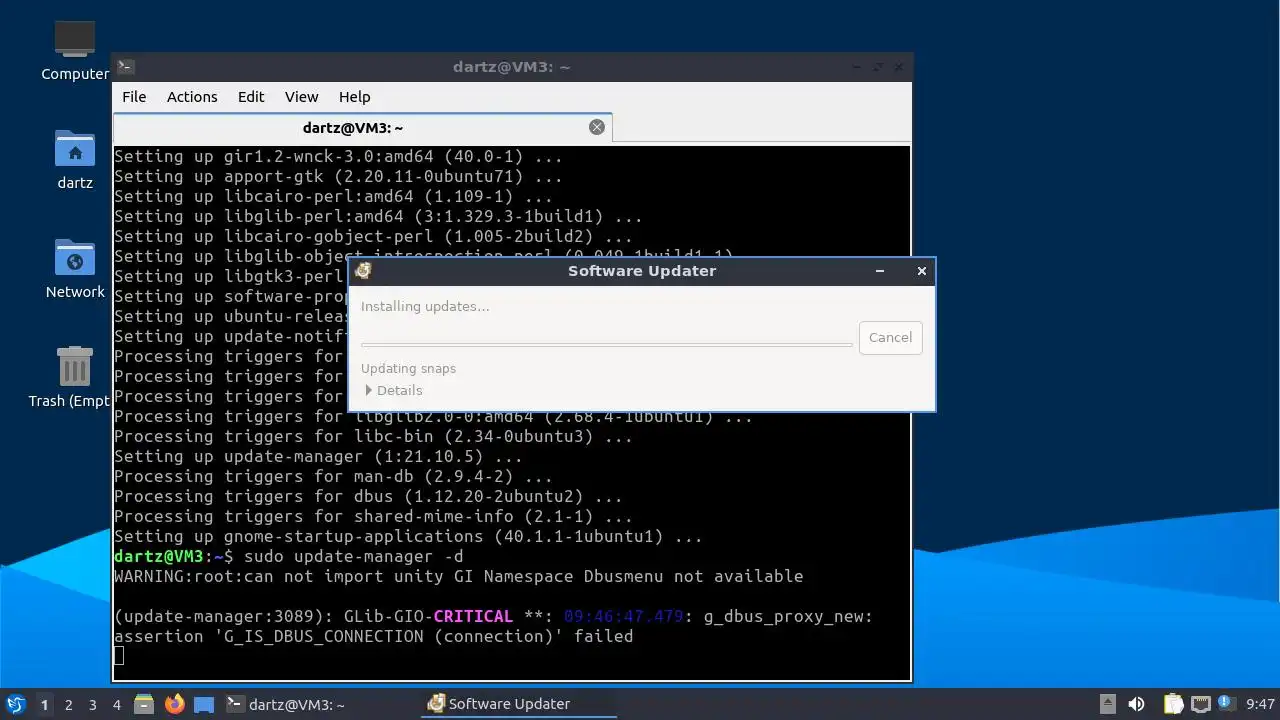
Task: Click the volume speaker tray icon
Action: [x=1136, y=704]
